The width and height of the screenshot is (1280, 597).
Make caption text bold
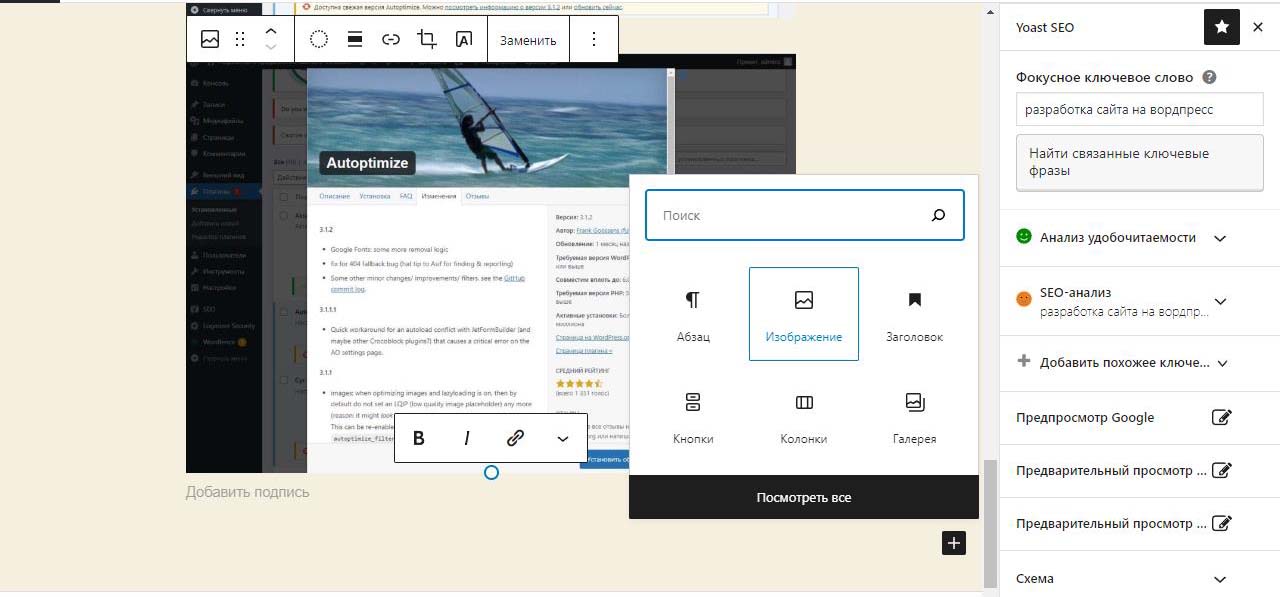(x=419, y=438)
